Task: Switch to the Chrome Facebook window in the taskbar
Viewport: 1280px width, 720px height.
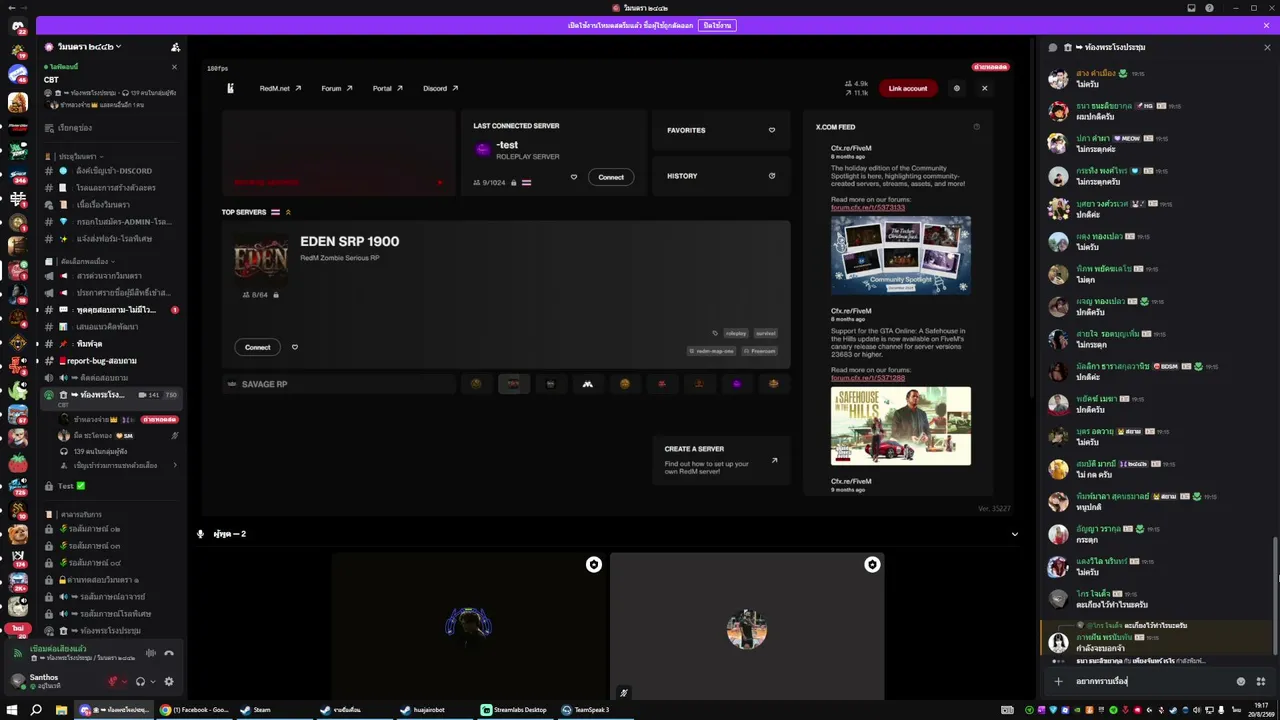Action: coord(194,710)
